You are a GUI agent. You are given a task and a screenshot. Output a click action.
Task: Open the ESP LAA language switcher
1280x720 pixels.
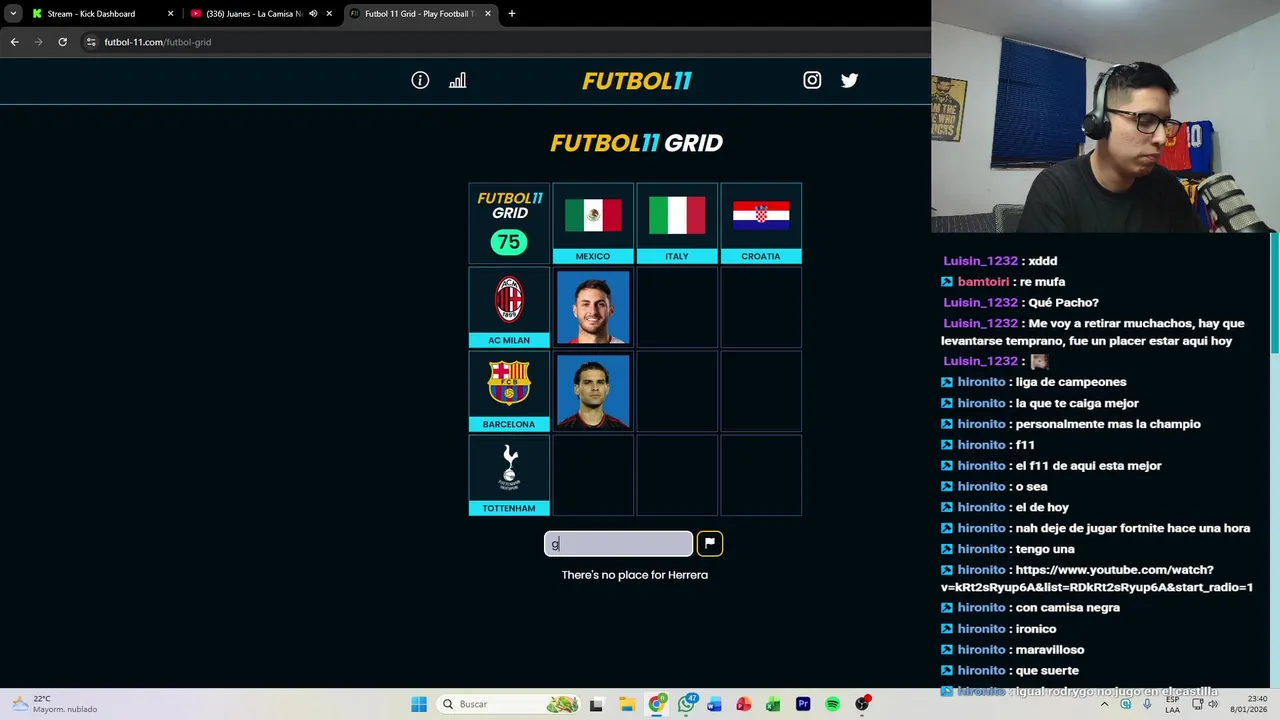(x=1173, y=704)
